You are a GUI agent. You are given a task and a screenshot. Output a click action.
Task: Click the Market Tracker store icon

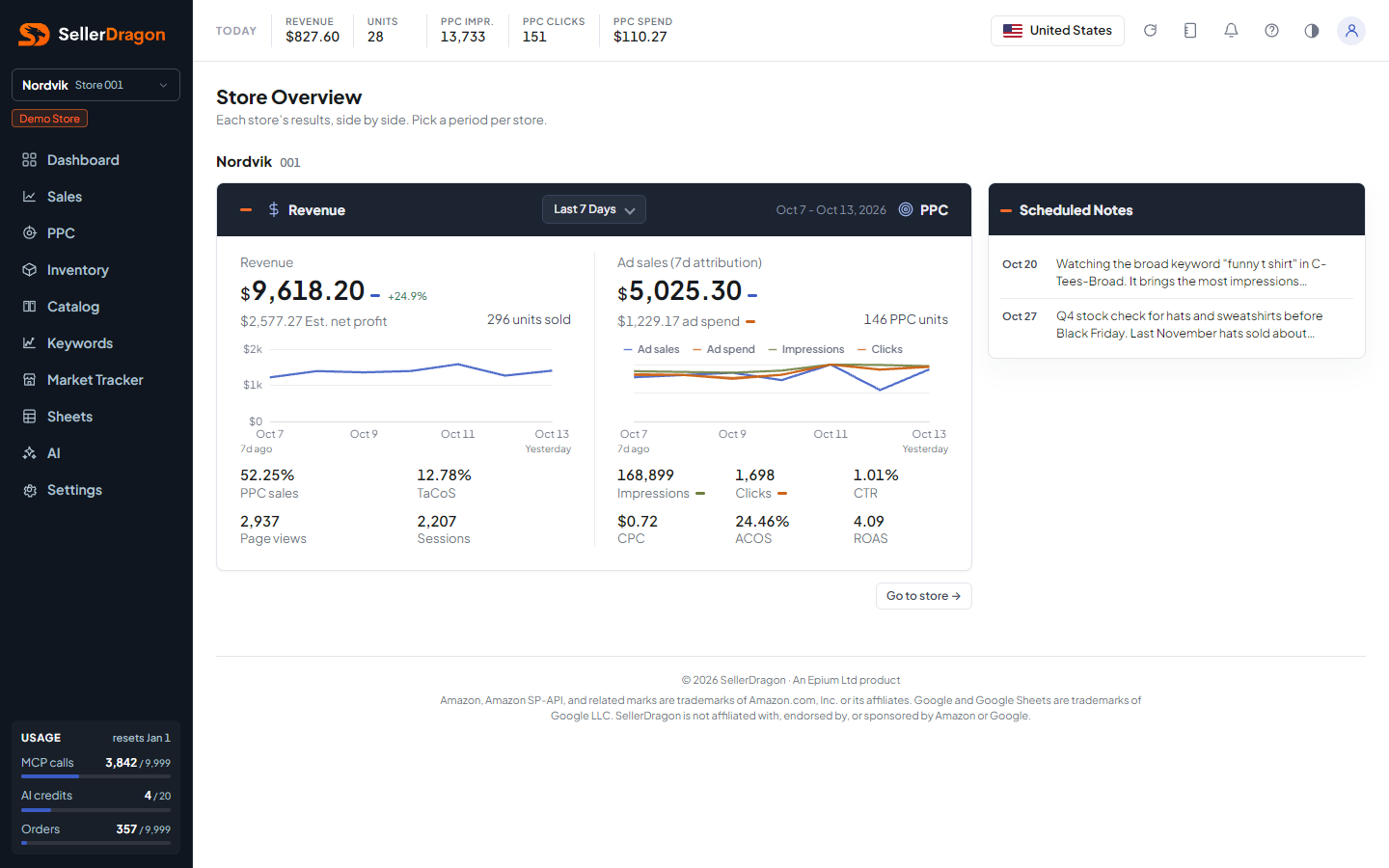click(x=30, y=380)
